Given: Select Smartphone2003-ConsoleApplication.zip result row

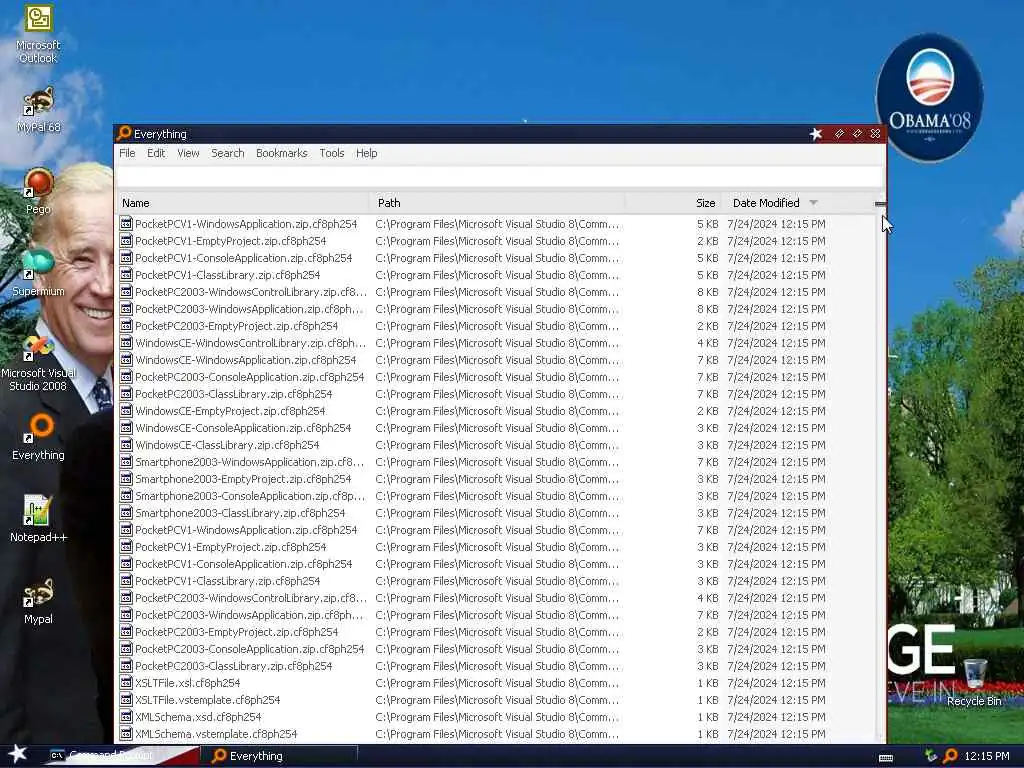Looking at the screenshot, I should click(x=473, y=496).
